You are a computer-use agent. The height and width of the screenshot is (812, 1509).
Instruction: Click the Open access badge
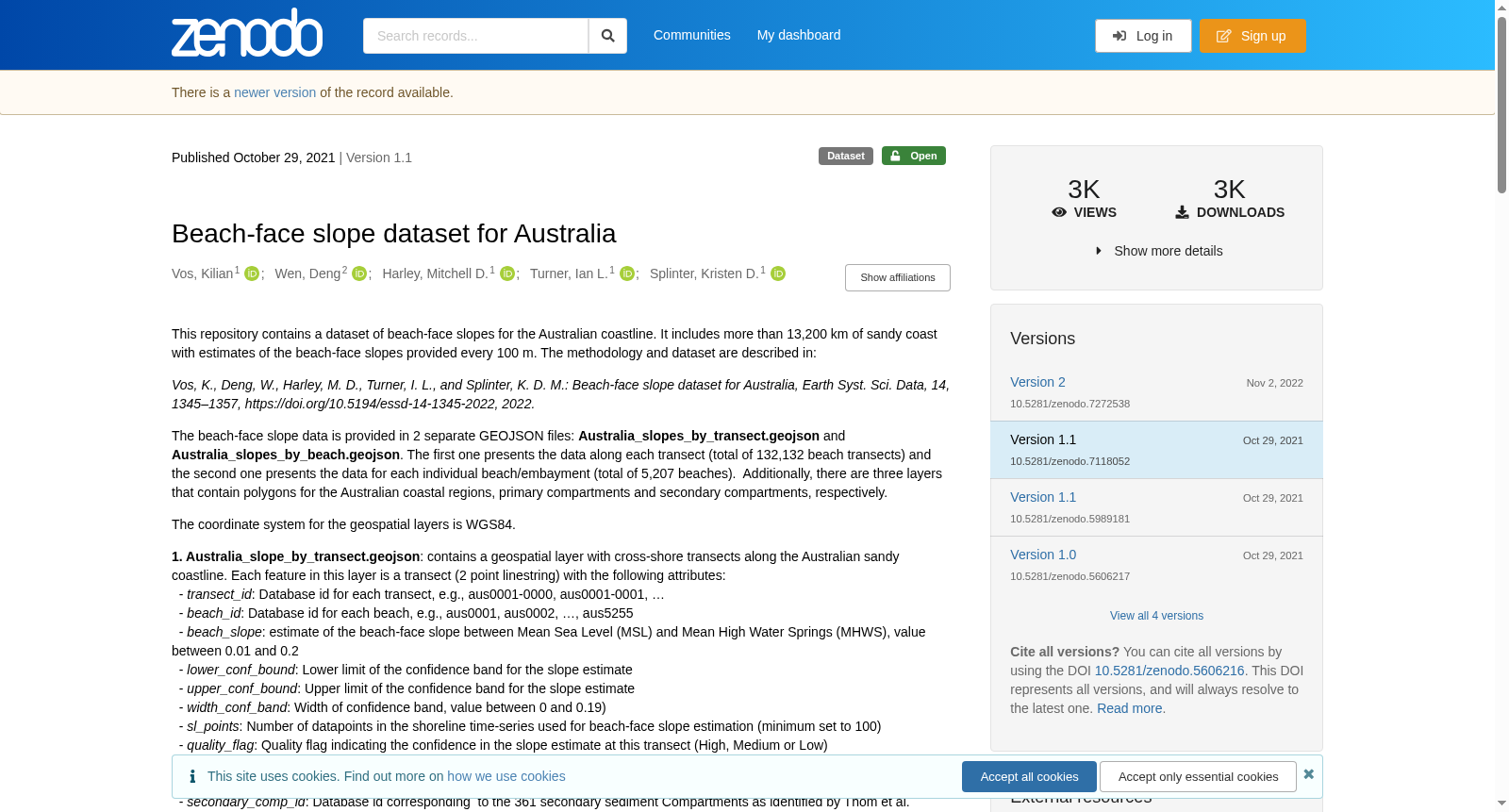click(914, 156)
